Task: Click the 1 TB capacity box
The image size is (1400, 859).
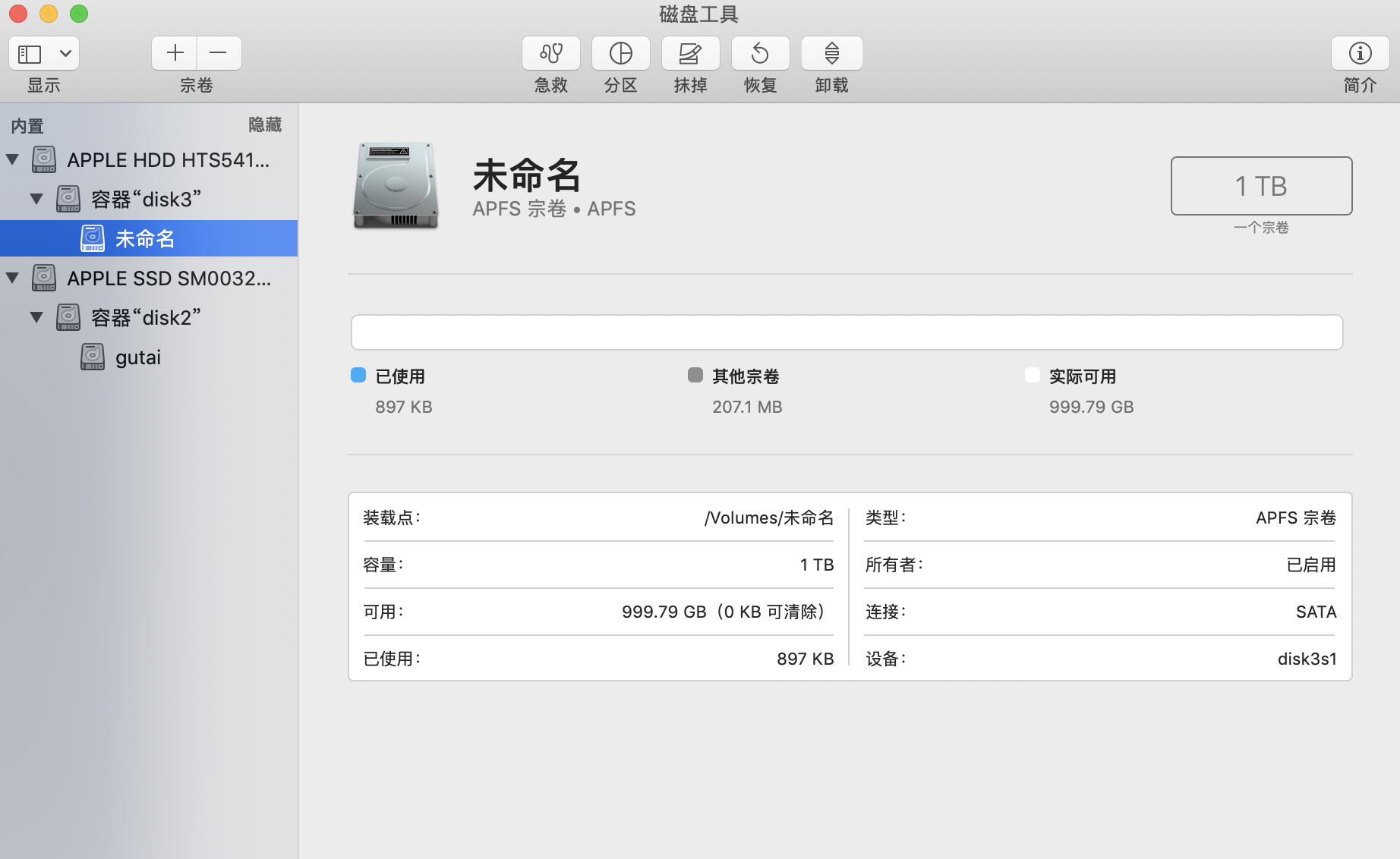Action: [x=1260, y=186]
